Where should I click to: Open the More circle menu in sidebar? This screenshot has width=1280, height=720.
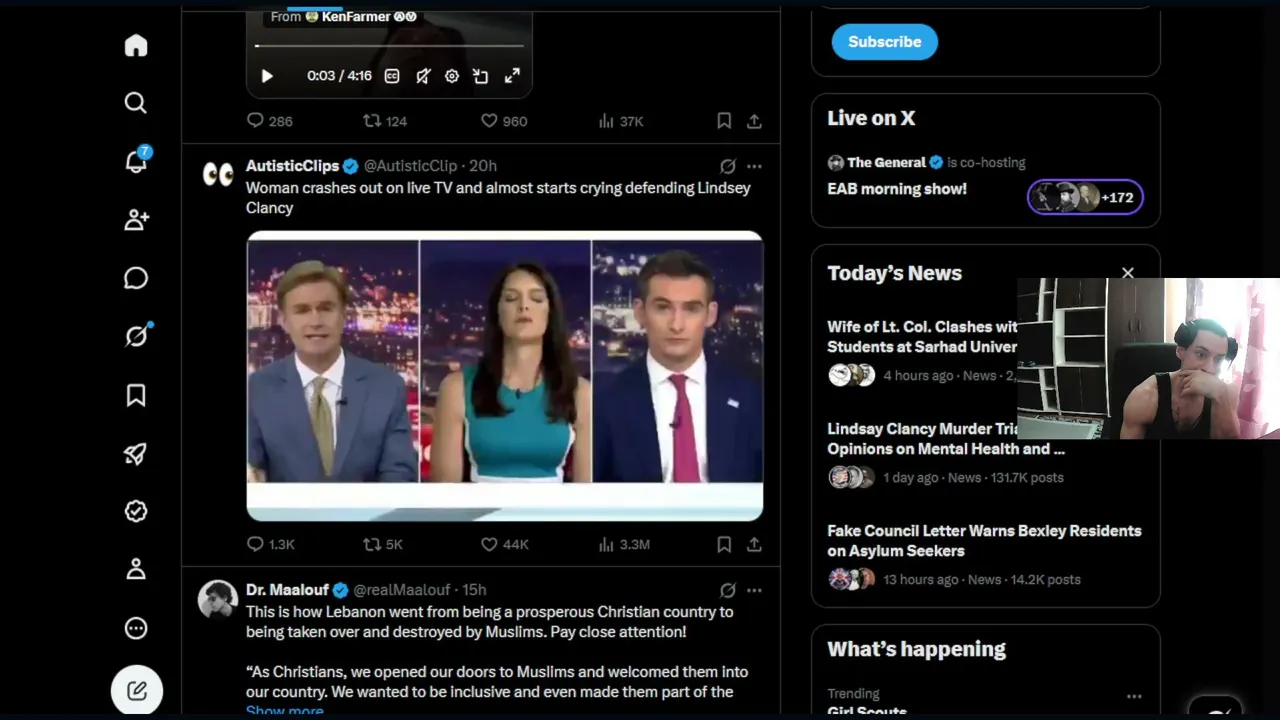point(136,628)
